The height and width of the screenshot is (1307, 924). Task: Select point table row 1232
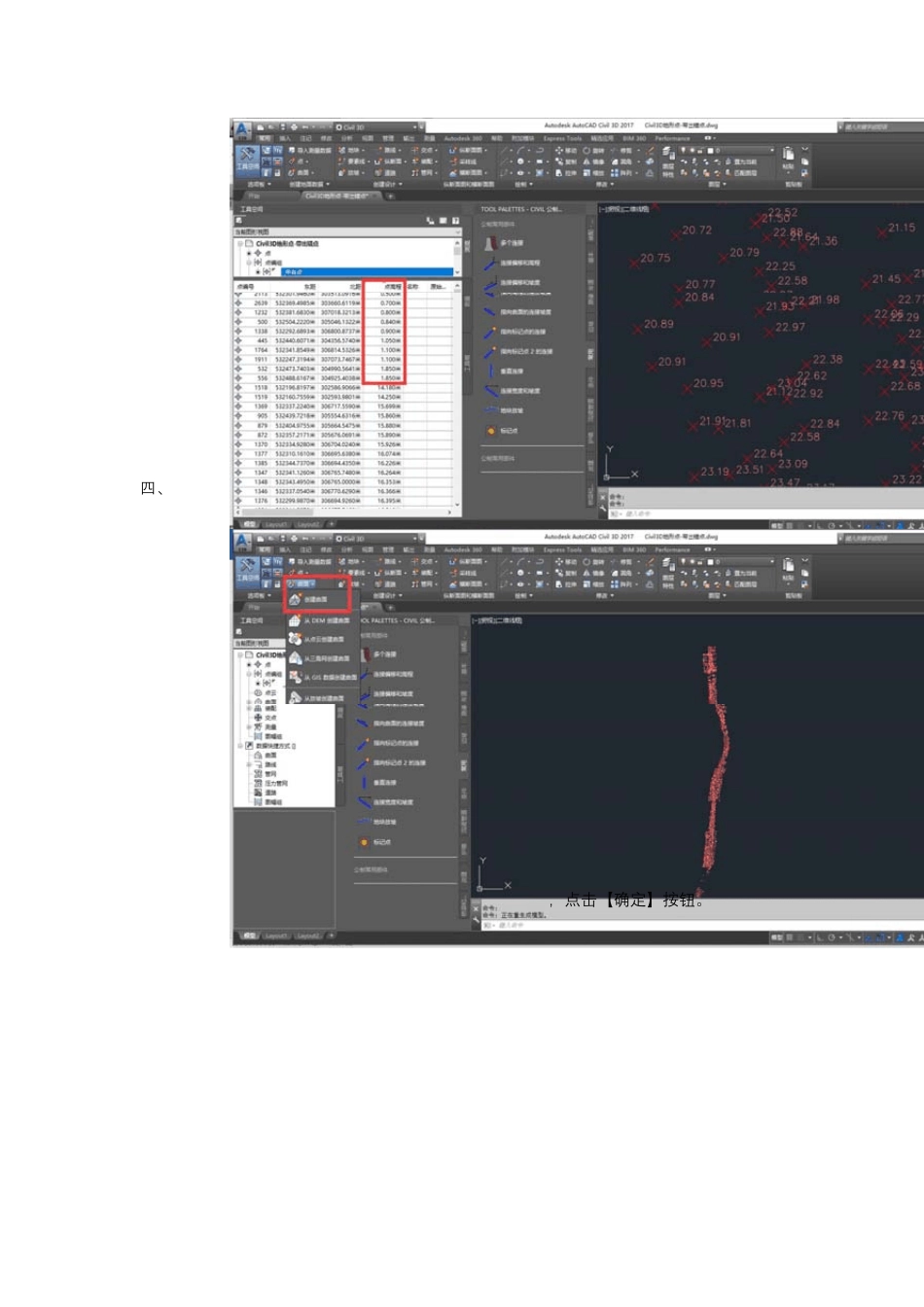click(x=343, y=312)
